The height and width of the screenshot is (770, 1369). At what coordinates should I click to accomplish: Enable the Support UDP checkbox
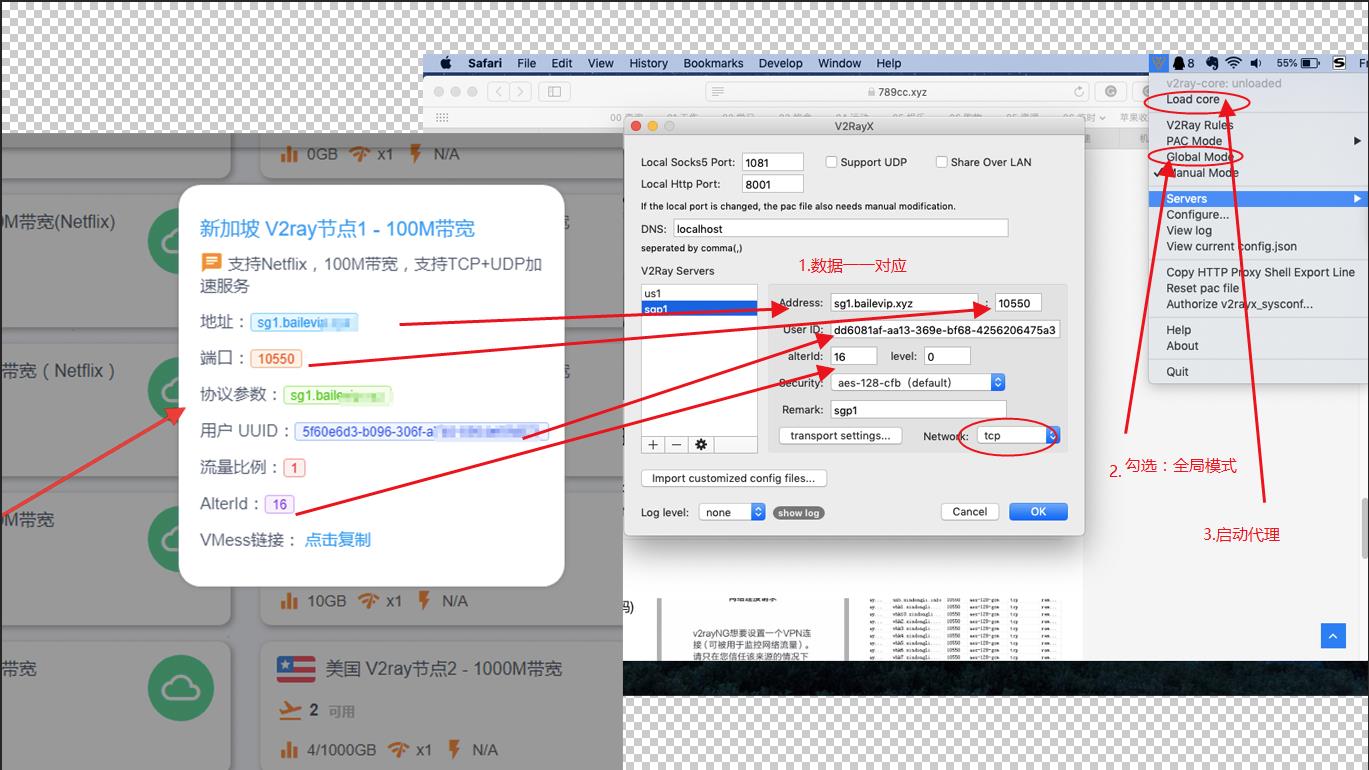(831, 162)
